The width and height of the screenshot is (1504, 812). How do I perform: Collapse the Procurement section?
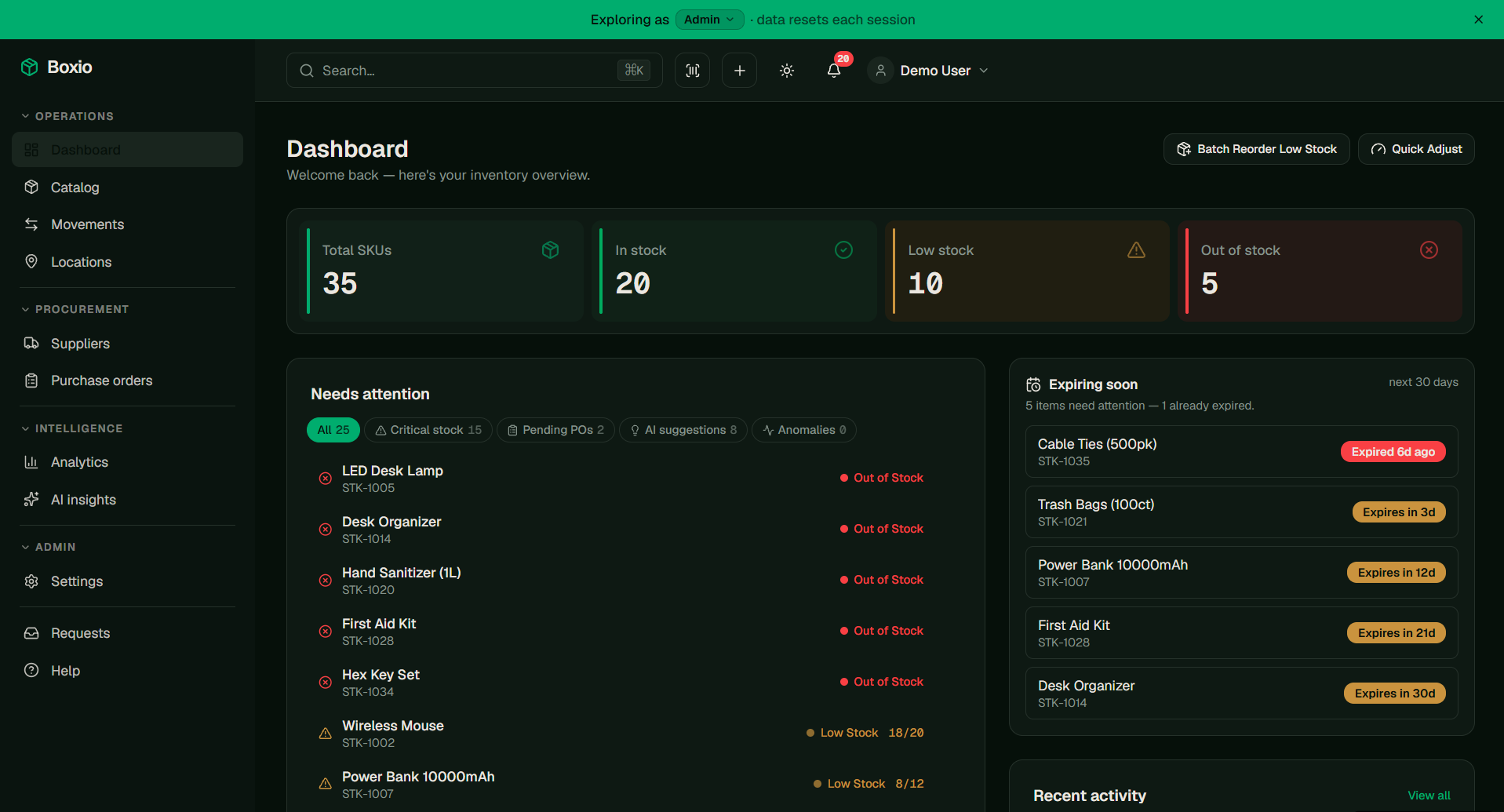point(75,309)
